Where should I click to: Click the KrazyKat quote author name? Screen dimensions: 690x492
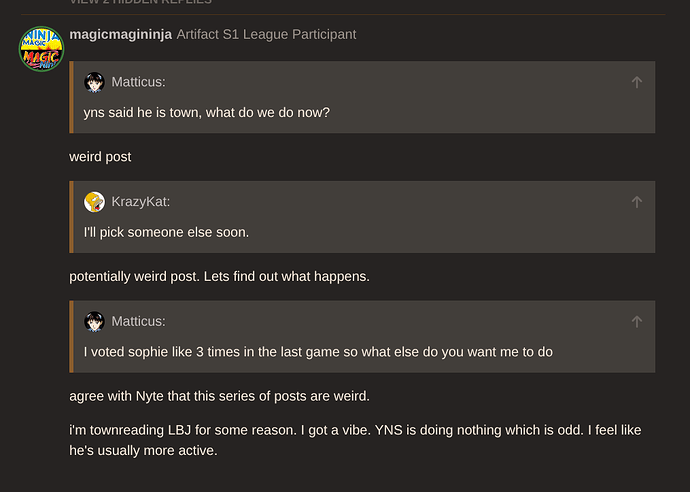click(x=140, y=202)
